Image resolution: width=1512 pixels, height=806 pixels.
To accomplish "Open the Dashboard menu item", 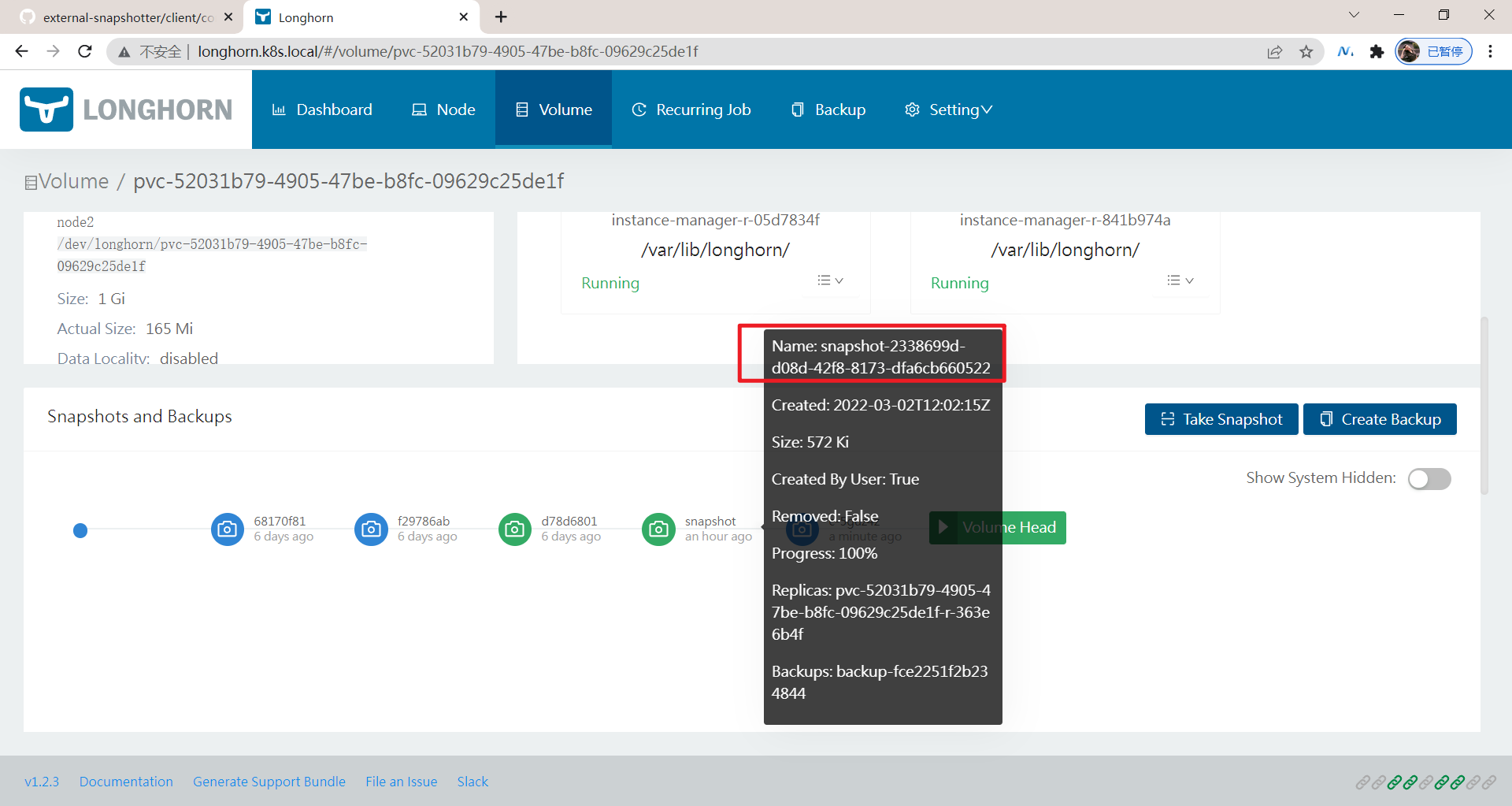I will coord(322,110).
